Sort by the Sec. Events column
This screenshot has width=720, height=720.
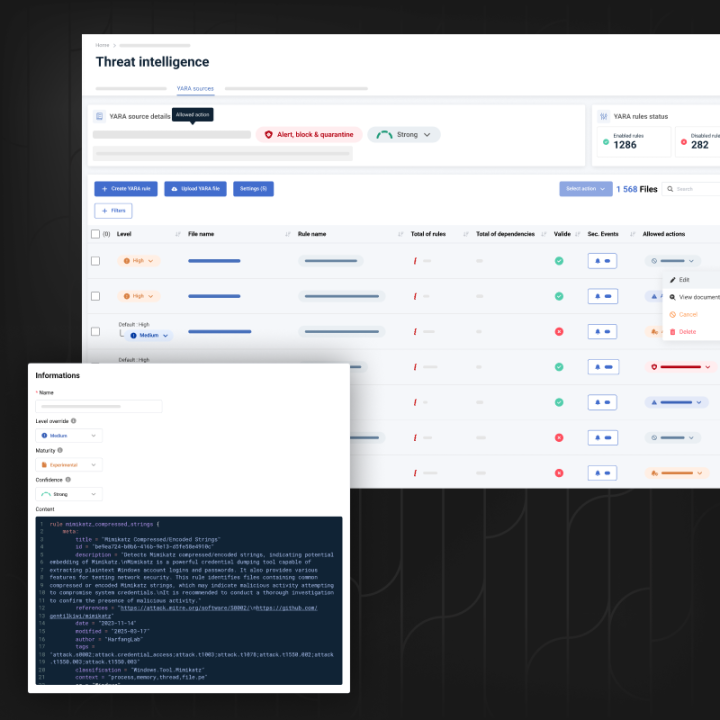pos(632,234)
